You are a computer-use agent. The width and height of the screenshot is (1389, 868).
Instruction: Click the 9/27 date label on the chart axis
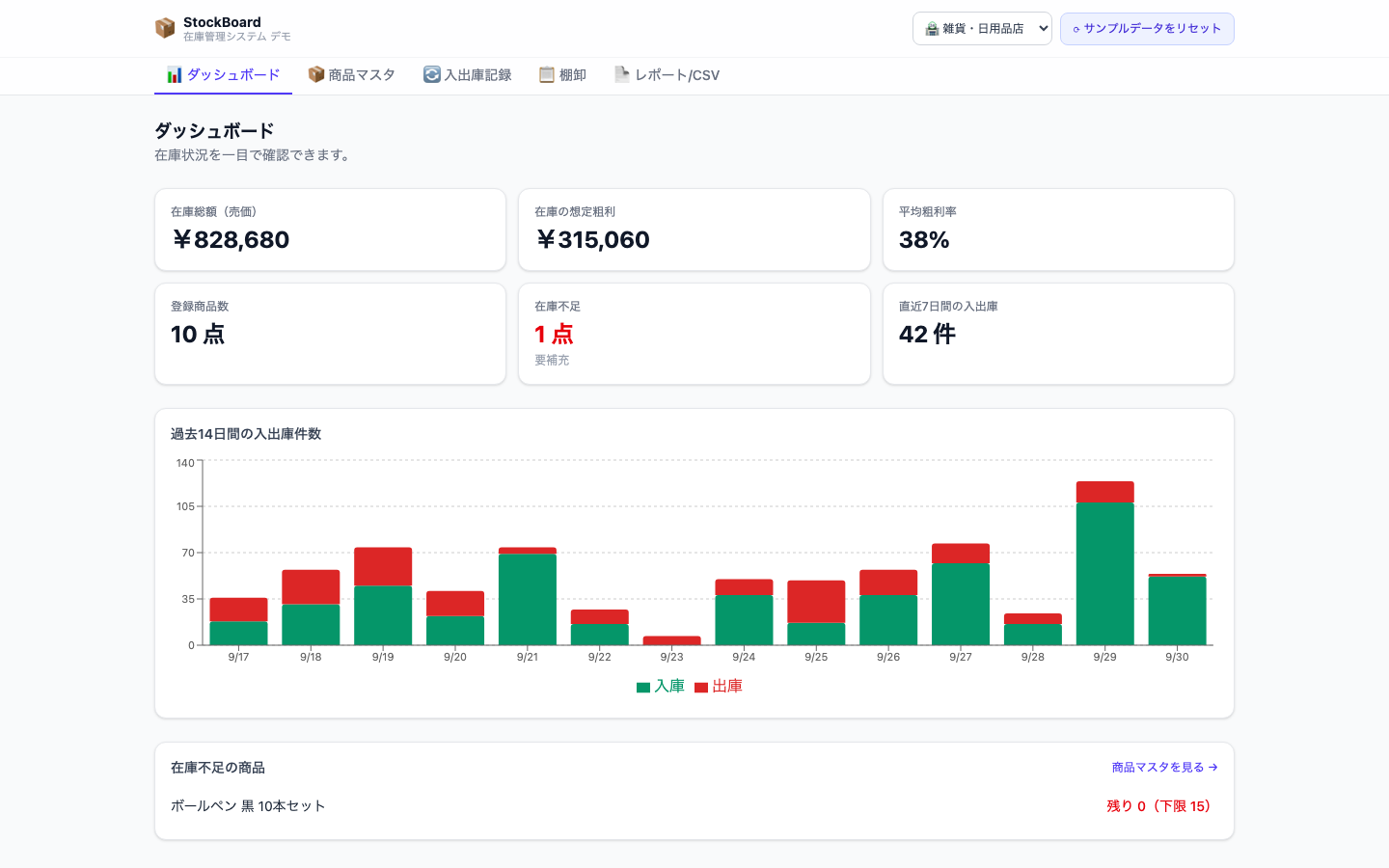pyautogui.click(x=960, y=657)
